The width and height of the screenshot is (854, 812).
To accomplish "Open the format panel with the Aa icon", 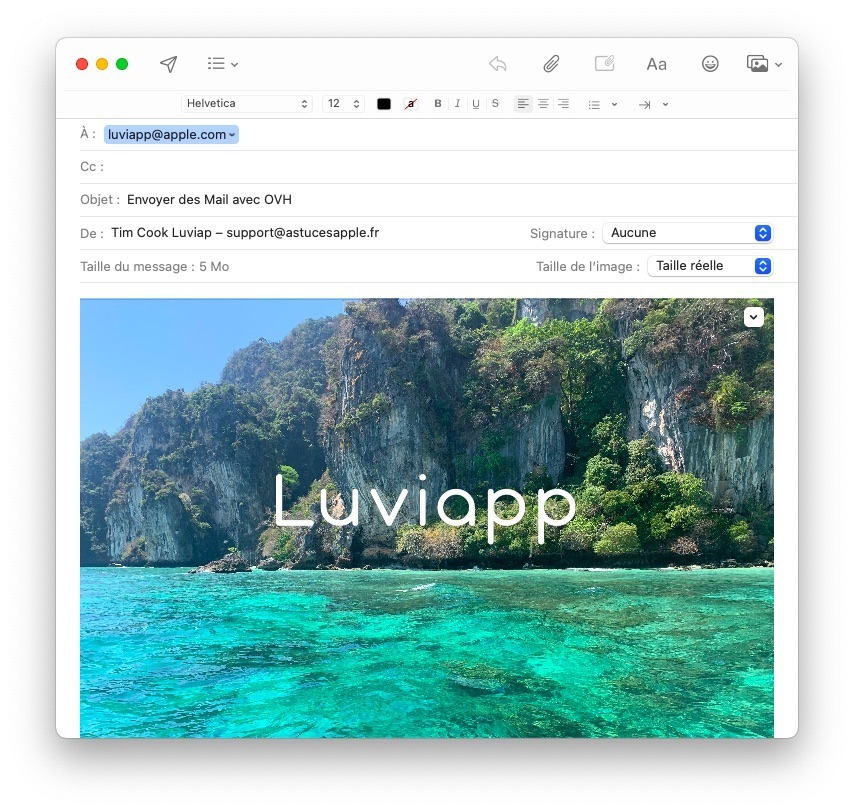I will [x=656, y=63].
